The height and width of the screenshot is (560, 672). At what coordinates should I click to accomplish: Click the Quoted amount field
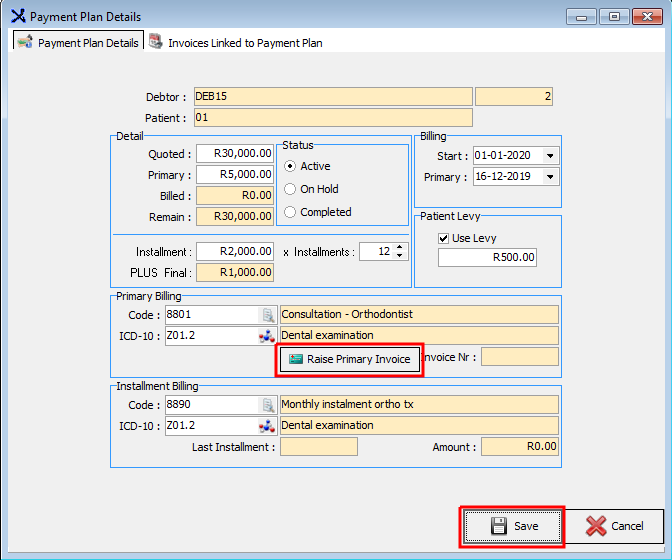tap(235, 154)
